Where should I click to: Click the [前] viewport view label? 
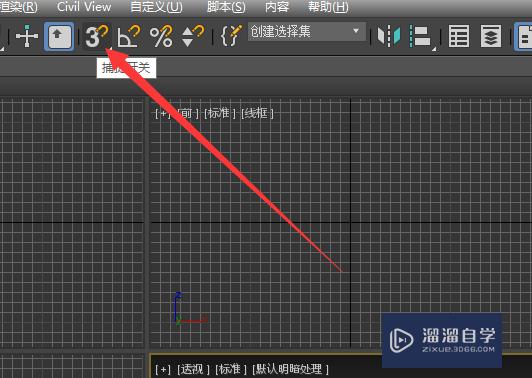187,113
